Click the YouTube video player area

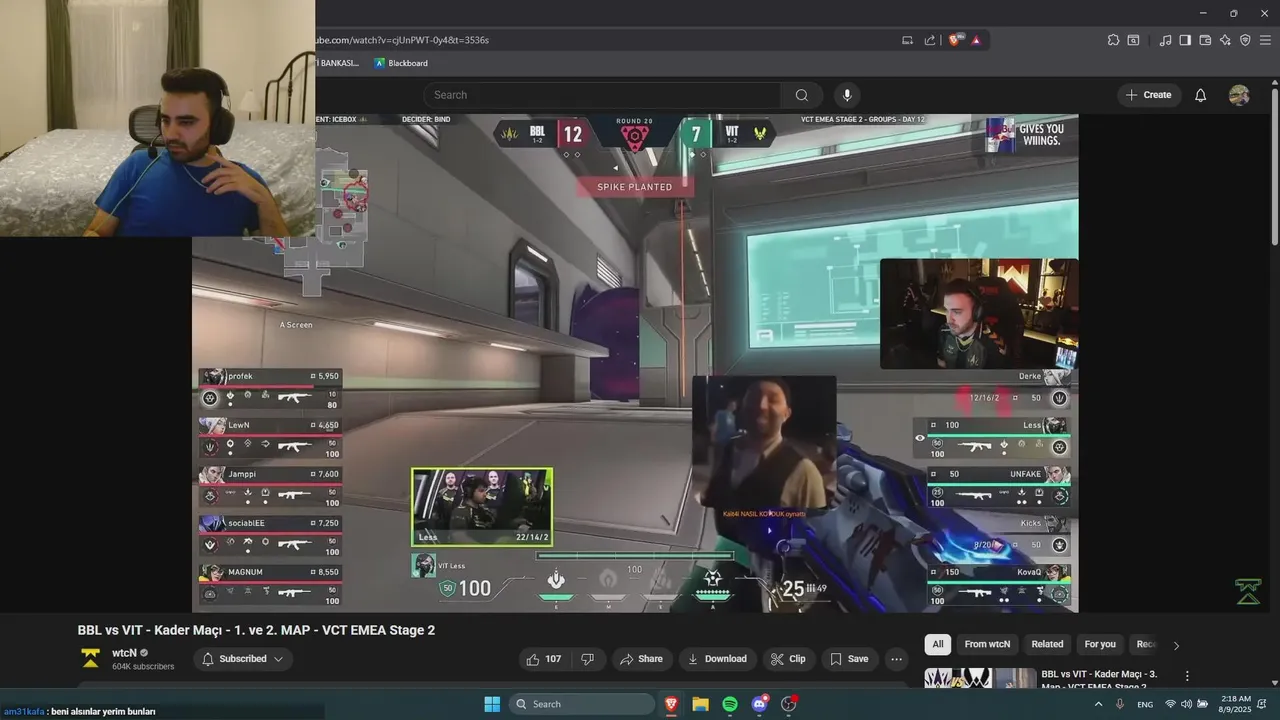click(635, 362)
